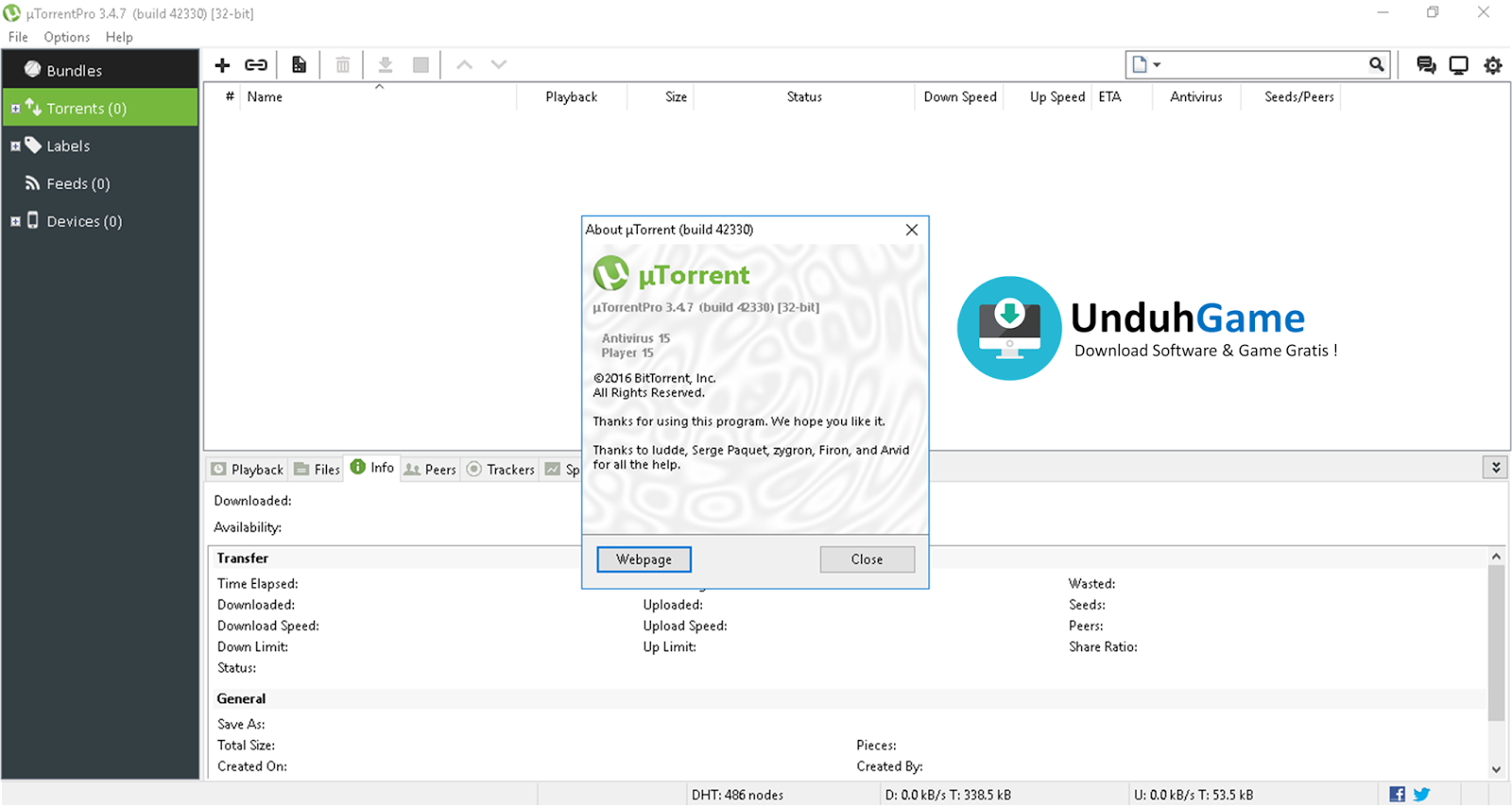Select Feeds (0) in sidebar
The height and width of the screenshot is (807, 1512).
coord(100,183)
